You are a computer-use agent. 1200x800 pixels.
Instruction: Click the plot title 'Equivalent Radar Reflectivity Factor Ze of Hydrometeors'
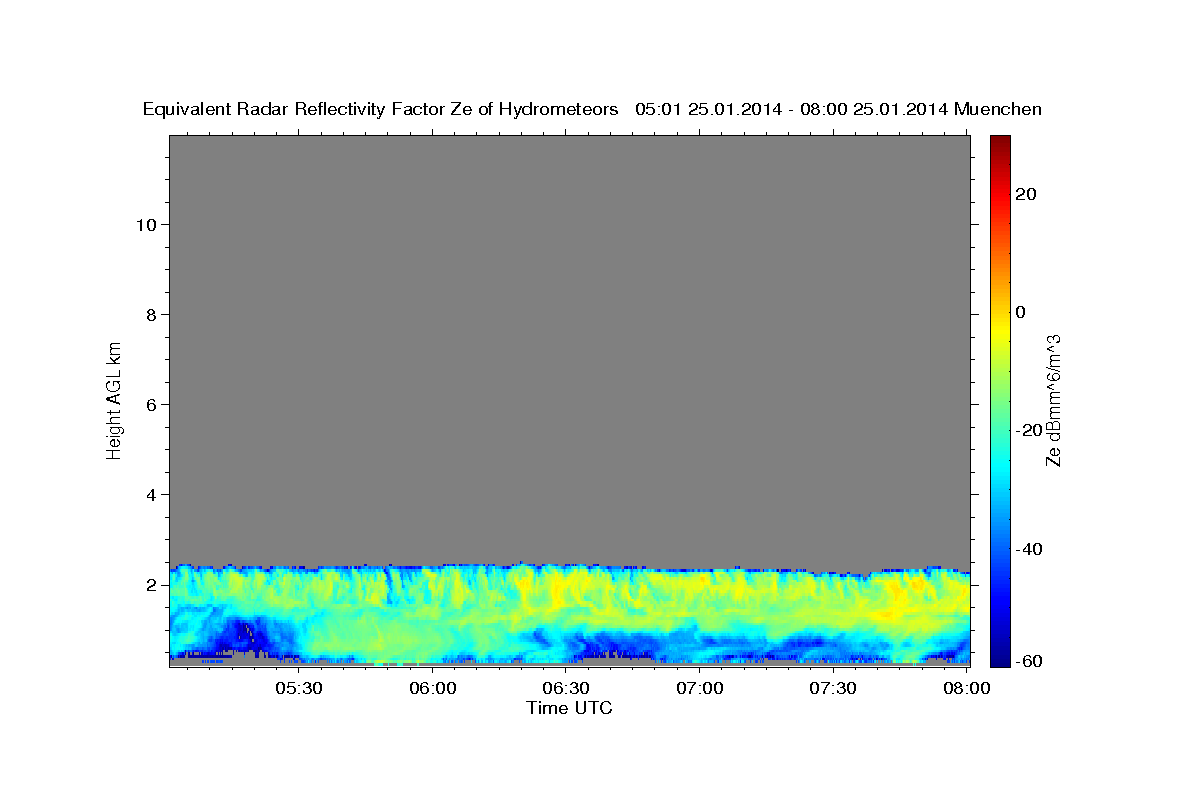[381, 110]
